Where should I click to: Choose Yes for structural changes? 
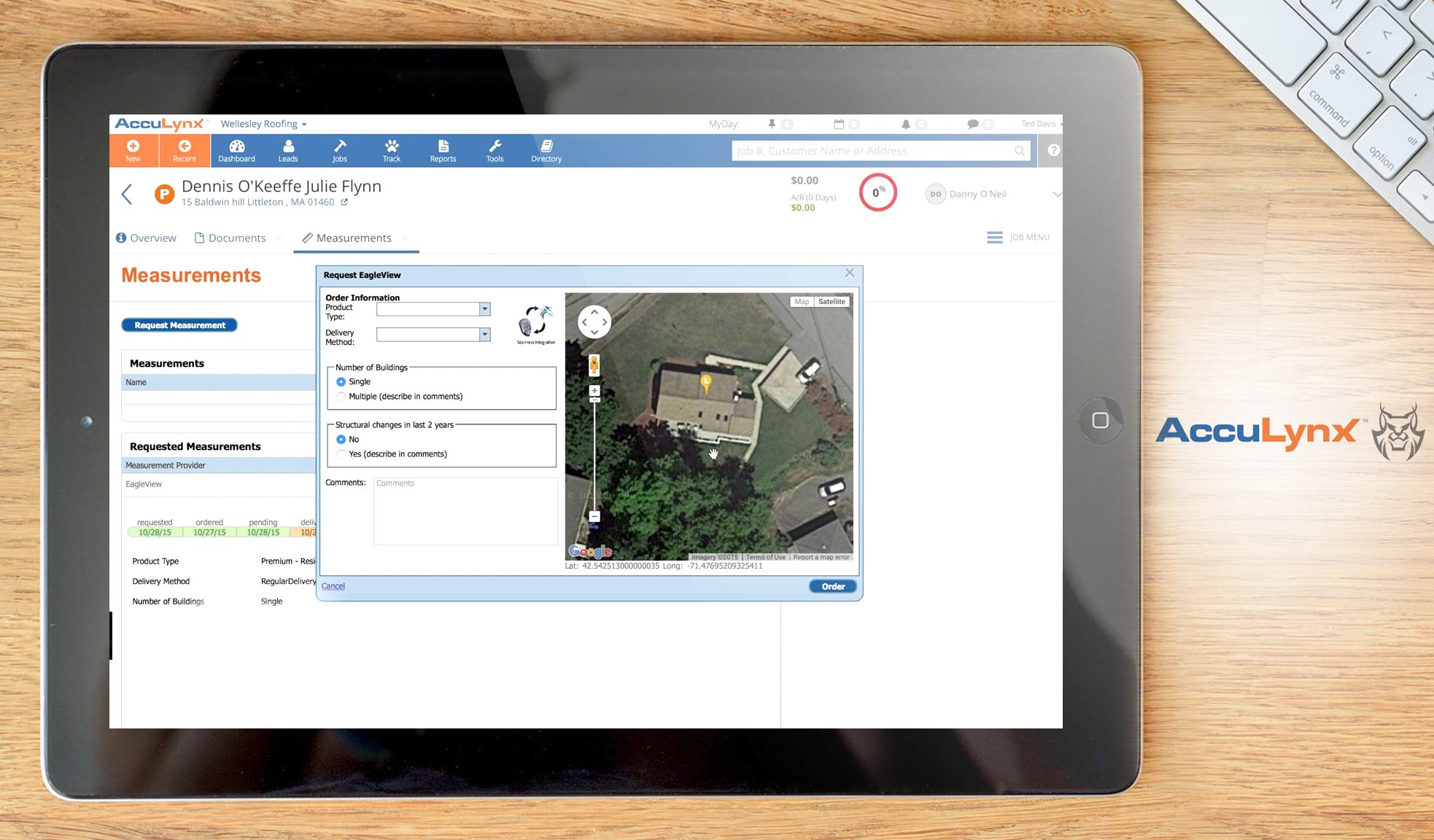coord(341,454)
